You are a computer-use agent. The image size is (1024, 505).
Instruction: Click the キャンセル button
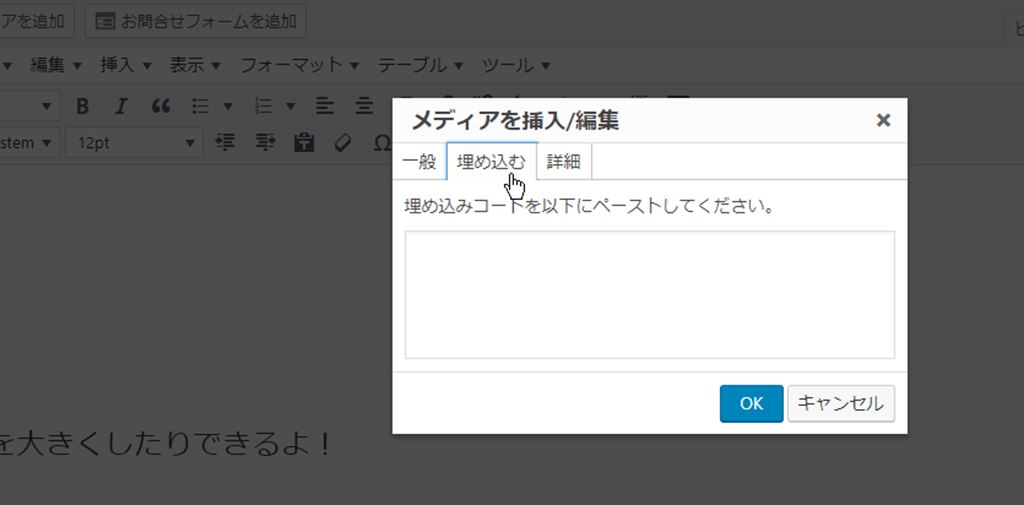pyautogui.click(x=840, y=404)
